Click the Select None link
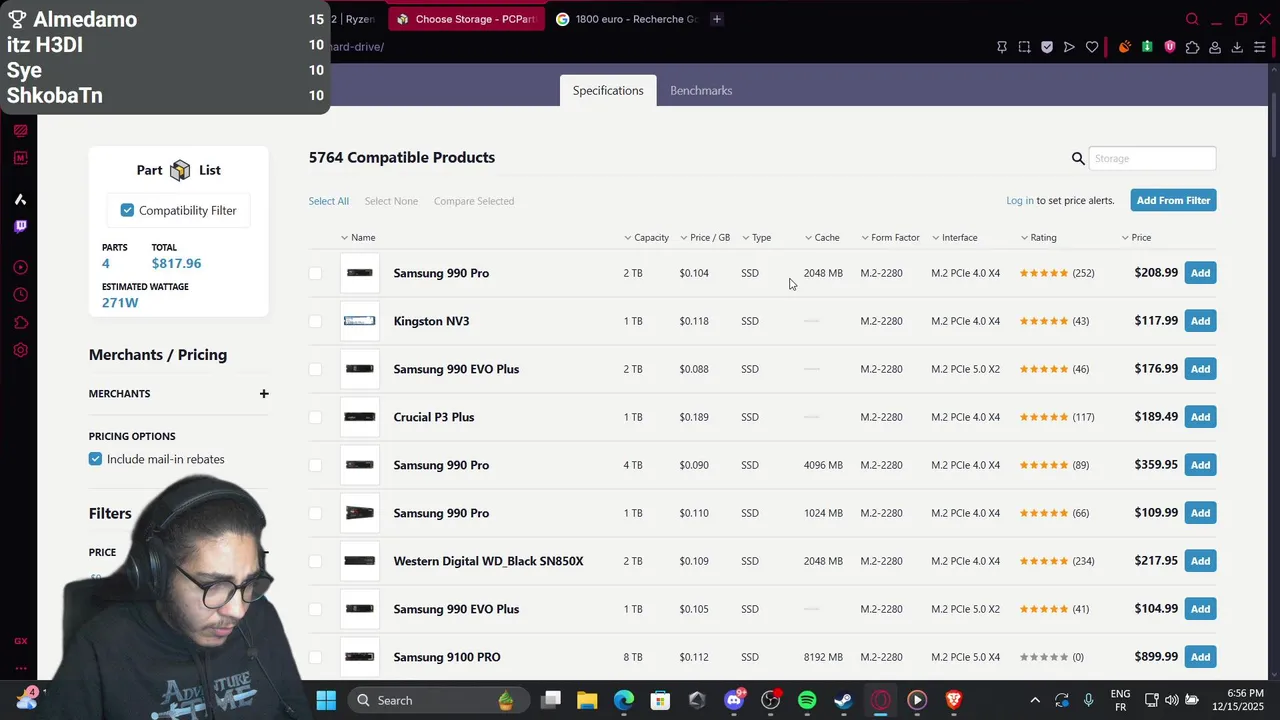This screenshot has height=720, width=1280. pos(391,201)
